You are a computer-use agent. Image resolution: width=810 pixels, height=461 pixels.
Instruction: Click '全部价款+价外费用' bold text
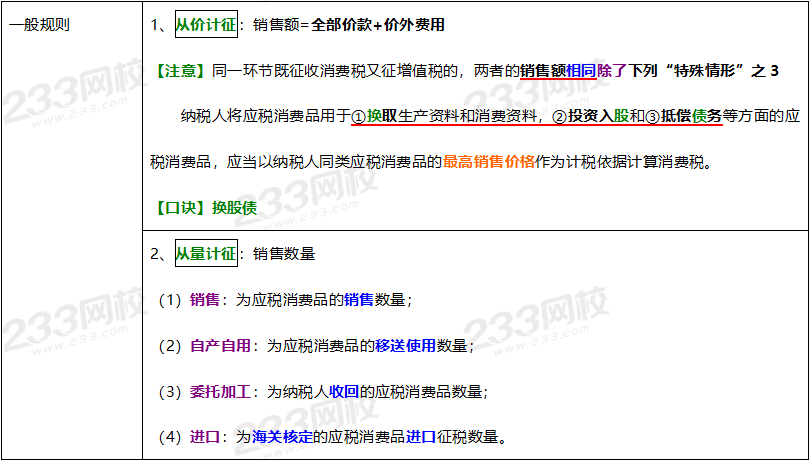coord(378,25)
